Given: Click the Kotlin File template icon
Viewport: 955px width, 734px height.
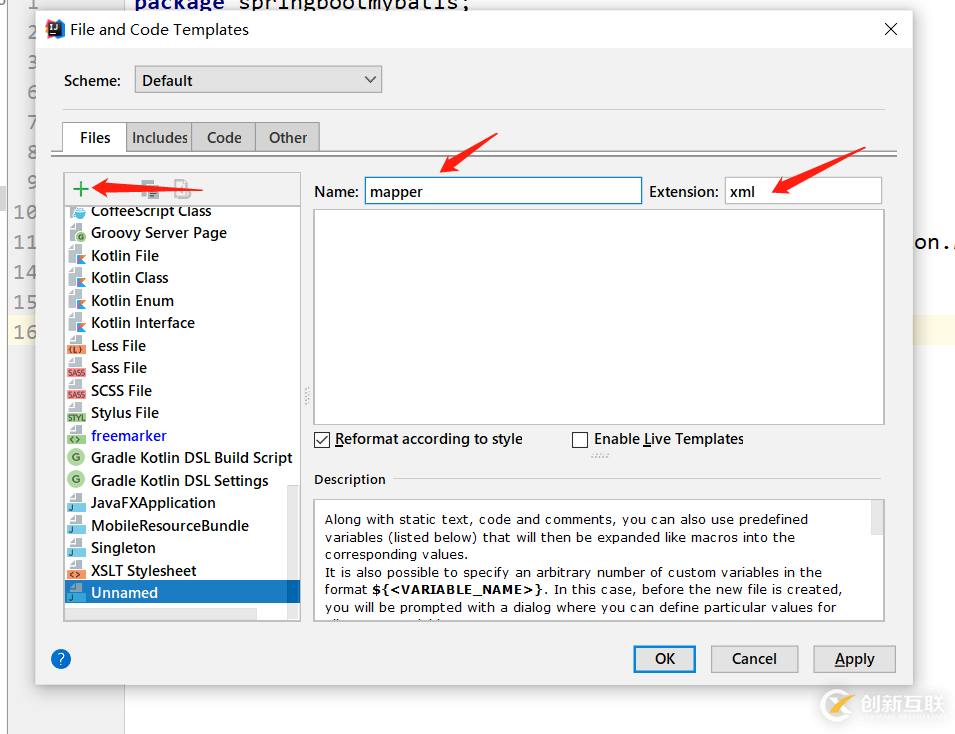Looking at the screenshot, I should pos(77,256).
